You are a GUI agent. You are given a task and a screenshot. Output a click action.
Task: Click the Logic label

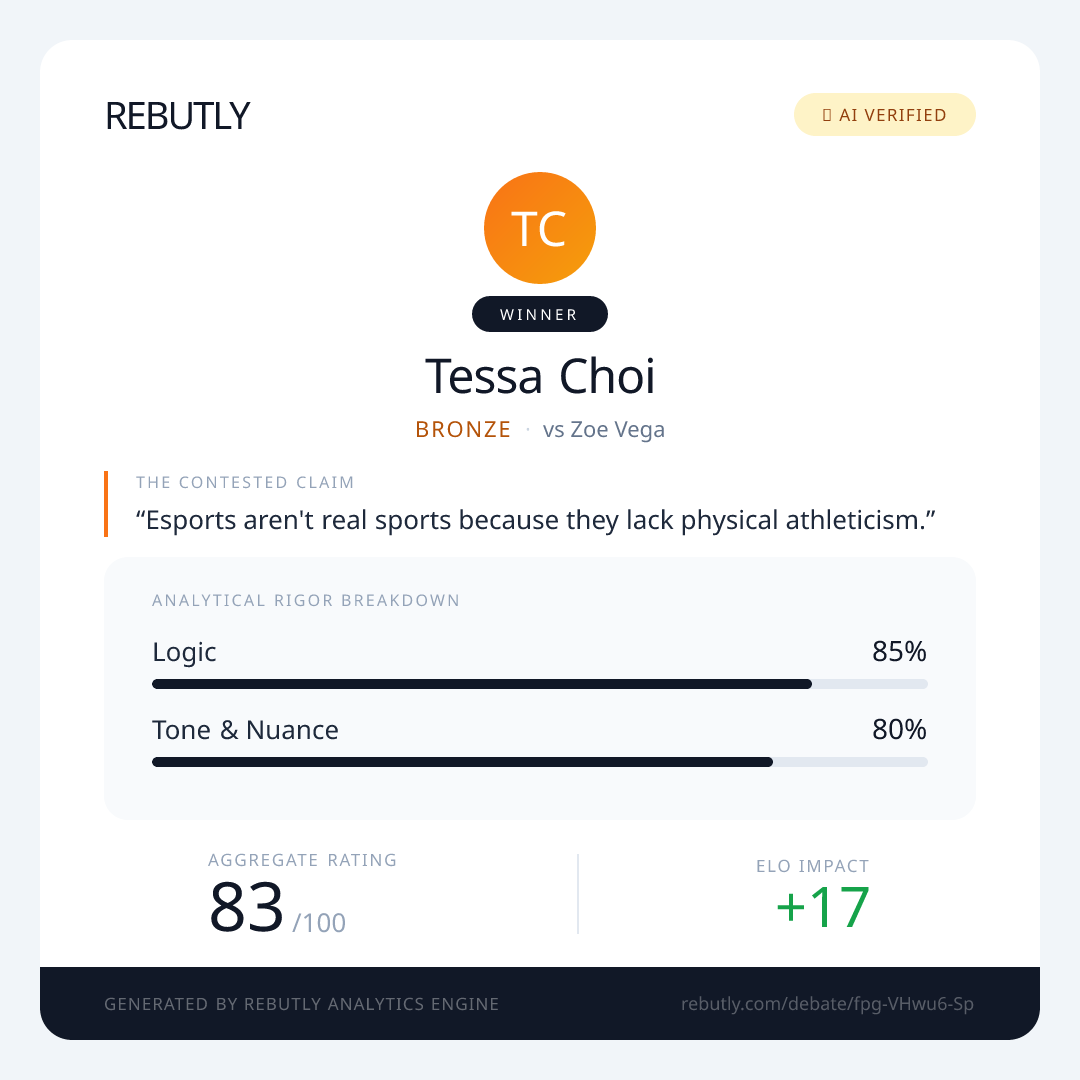click(184, 652)
